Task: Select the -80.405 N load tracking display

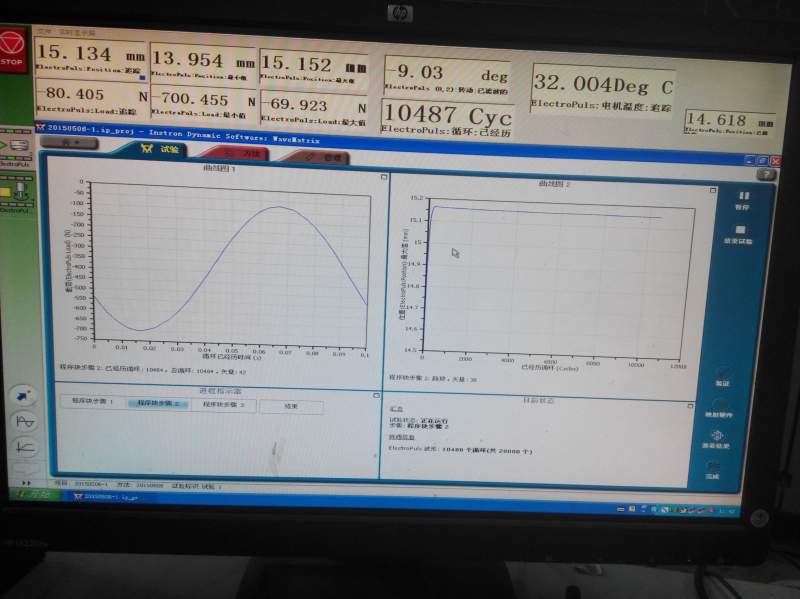Action: [91, 99]
